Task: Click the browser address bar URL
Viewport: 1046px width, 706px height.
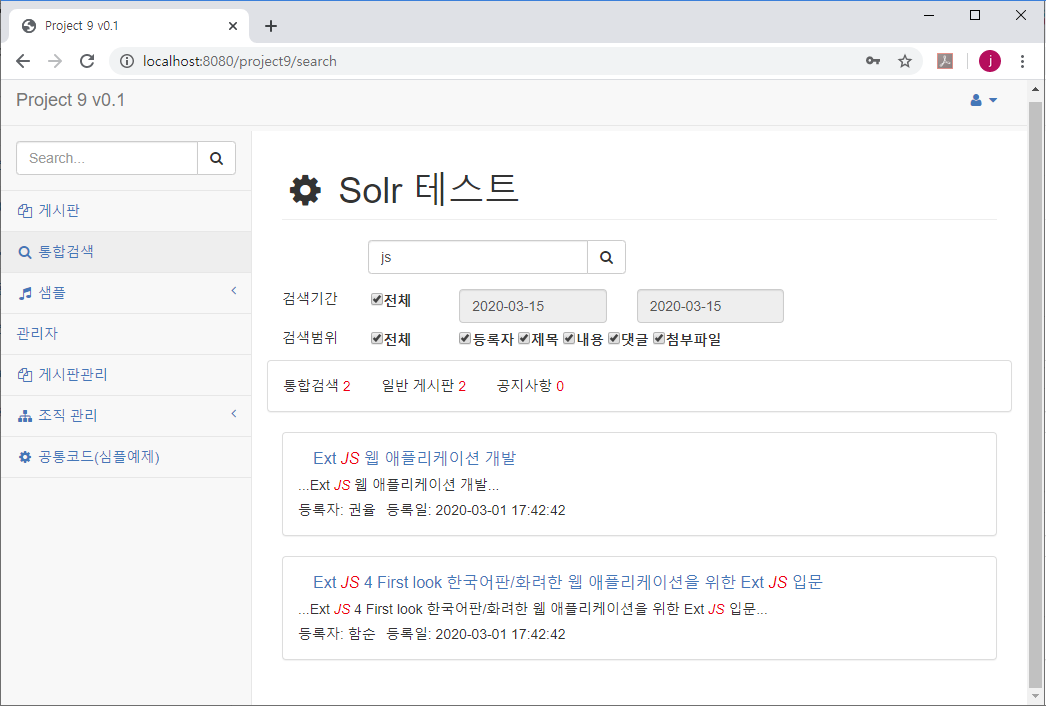Action: click(x=239, y=61)
